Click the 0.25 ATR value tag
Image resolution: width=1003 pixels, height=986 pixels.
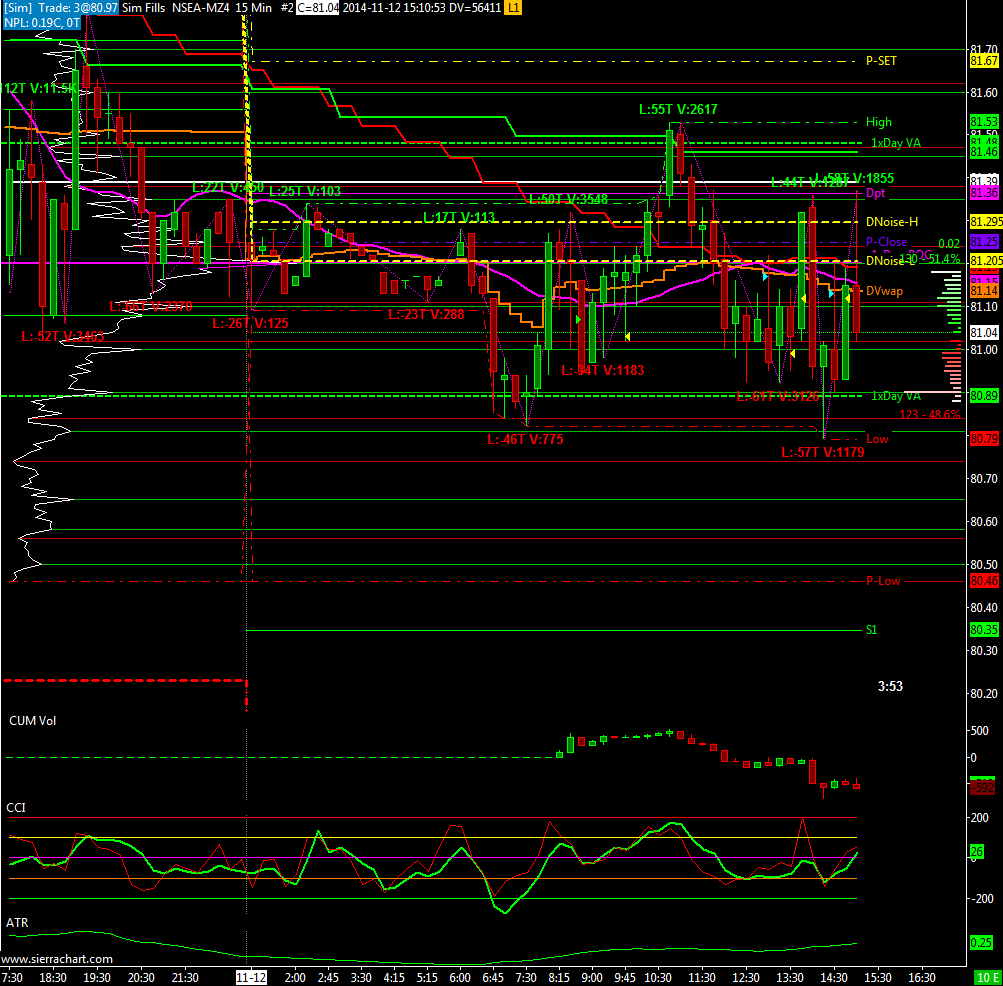click(x=981, y=942)
